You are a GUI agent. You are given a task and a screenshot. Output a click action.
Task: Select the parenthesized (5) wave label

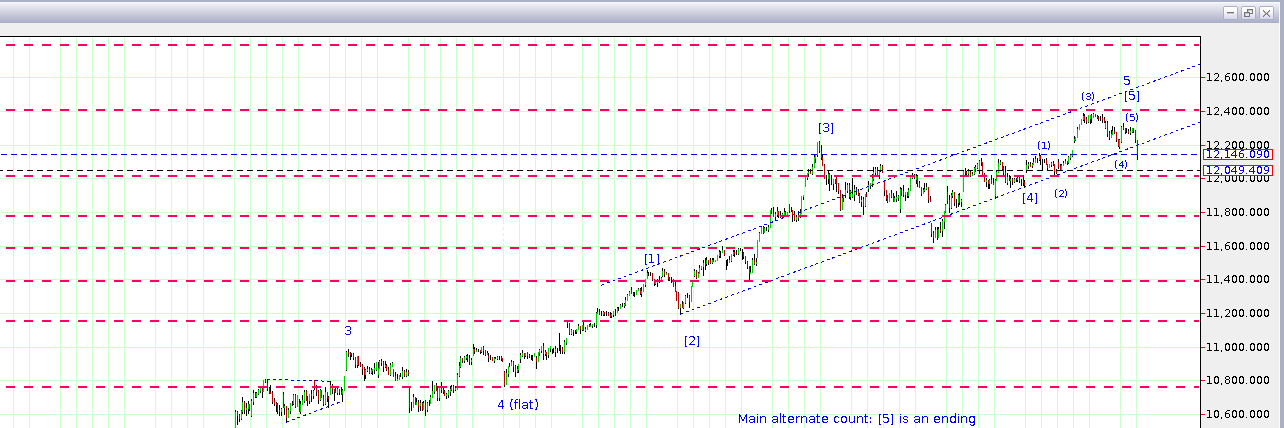tap(1131, 118)
